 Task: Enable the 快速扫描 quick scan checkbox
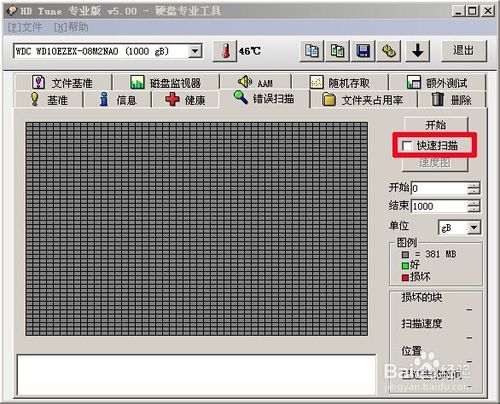pos(407,146)
